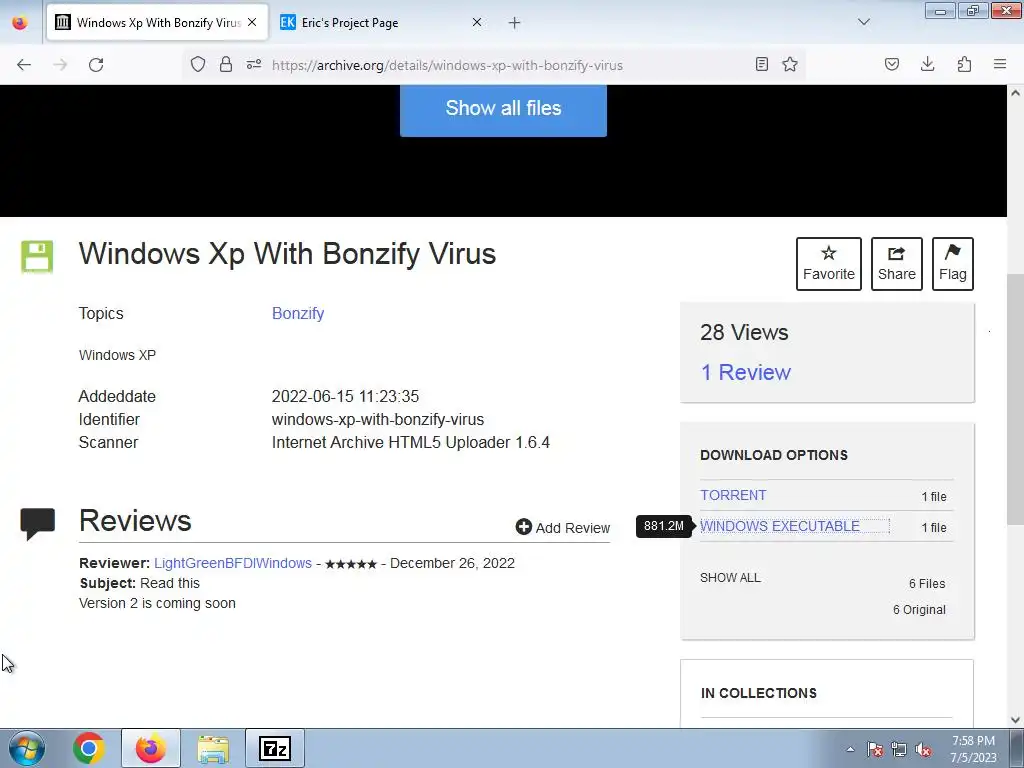Open the Bonzify topic link
The image size is (1024, 768).
[x=298, y=313]
